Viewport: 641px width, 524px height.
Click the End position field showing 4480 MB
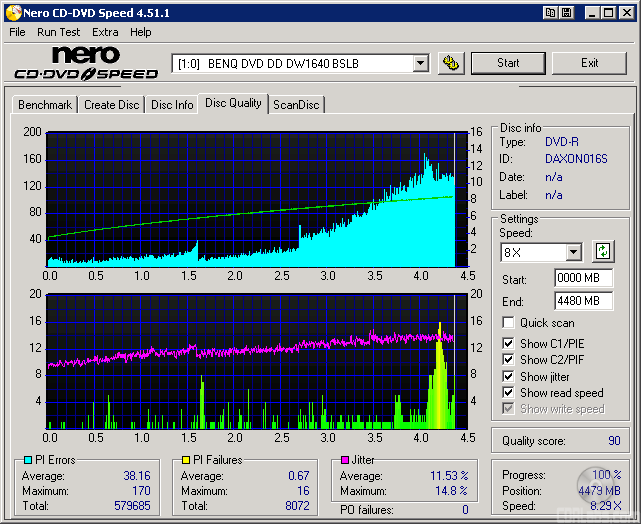583,301
